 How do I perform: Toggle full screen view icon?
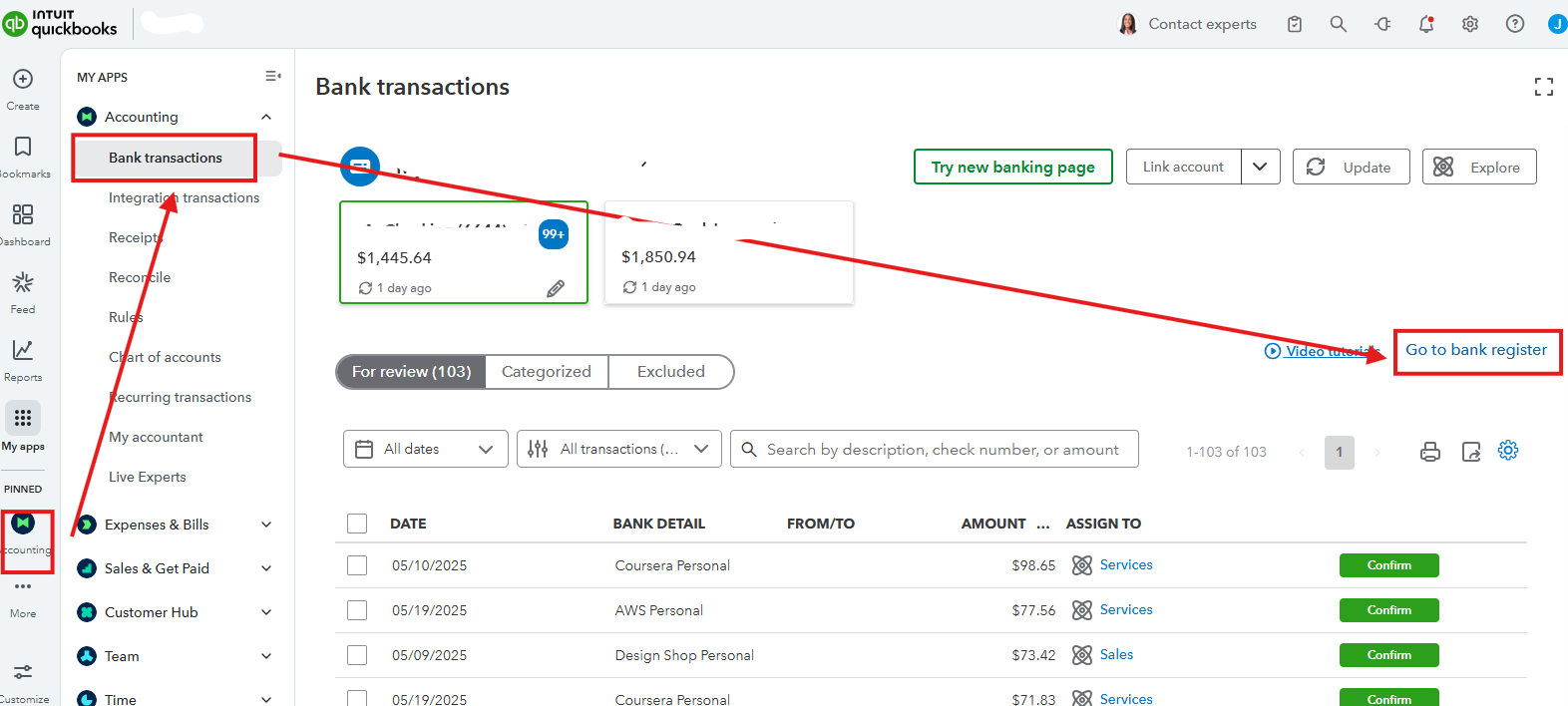point(1544,87)
